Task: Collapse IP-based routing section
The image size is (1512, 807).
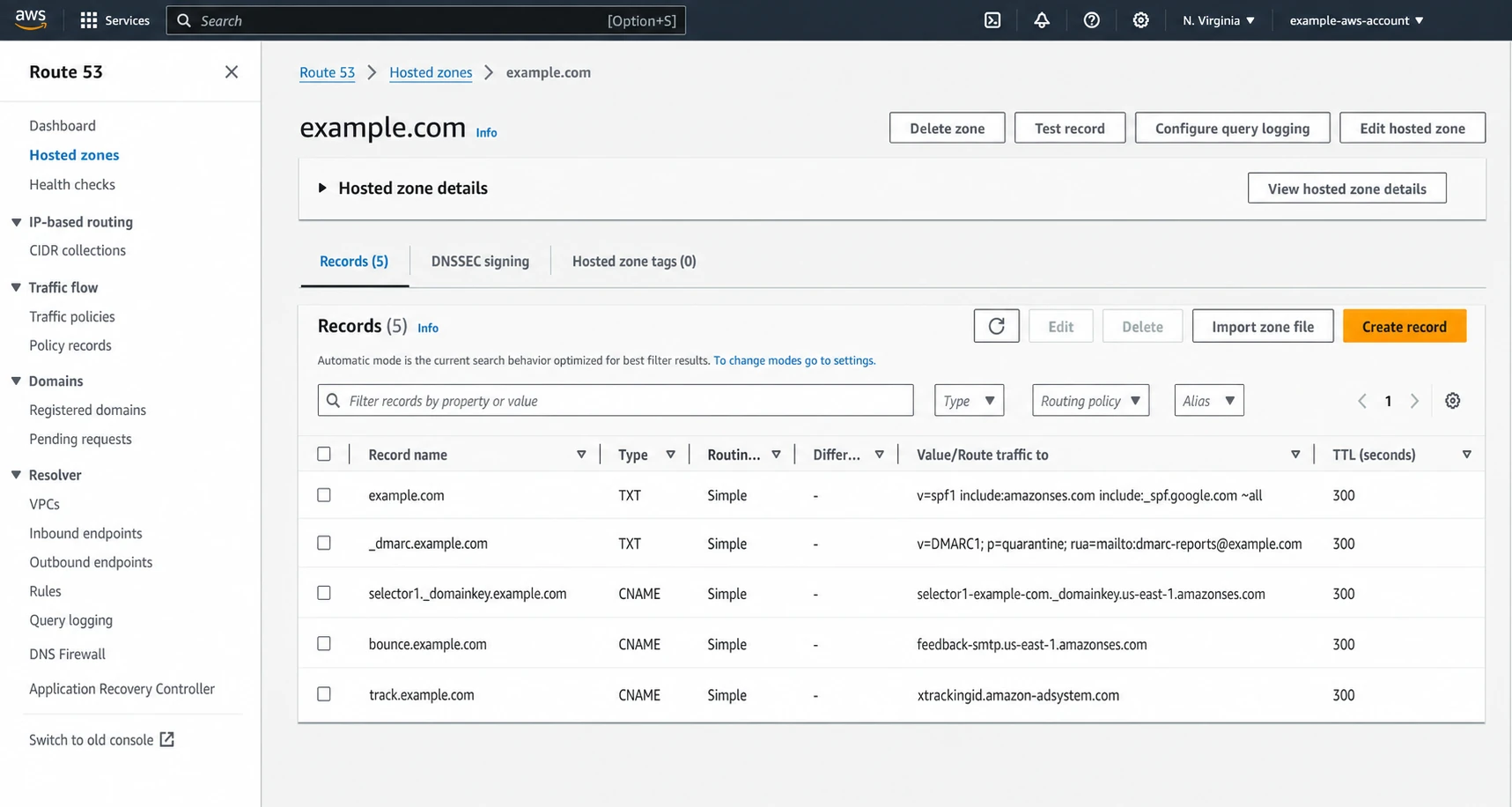Action: (16, 222)
